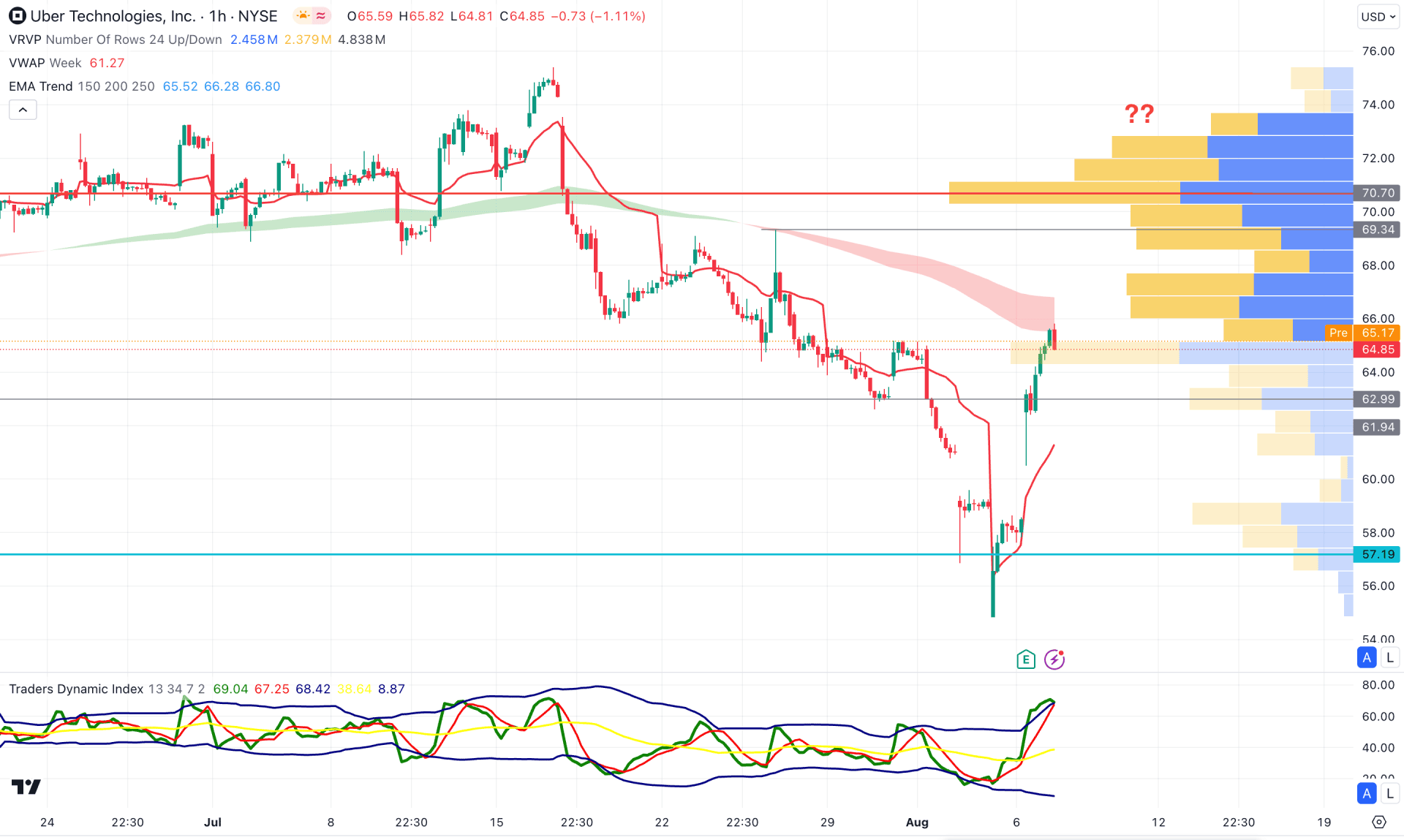Toggle log scale 'L' on the TDI pane
The height and width of the screenshot is (840, 1404).
[1389, 793]
